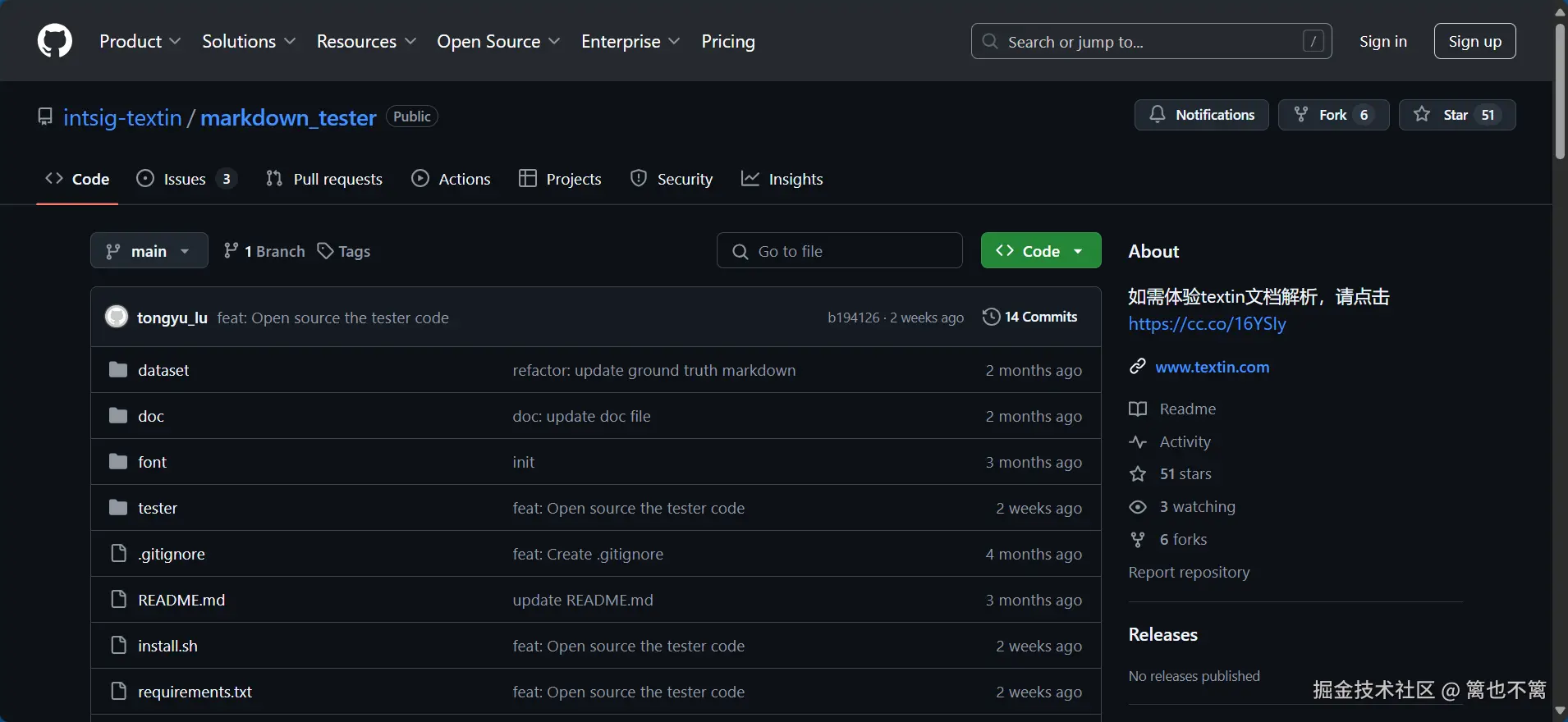Click the requirements.txt file icon
This screenshot has width=1568, height=722.
pyautogui.click(x=118, y=691)
